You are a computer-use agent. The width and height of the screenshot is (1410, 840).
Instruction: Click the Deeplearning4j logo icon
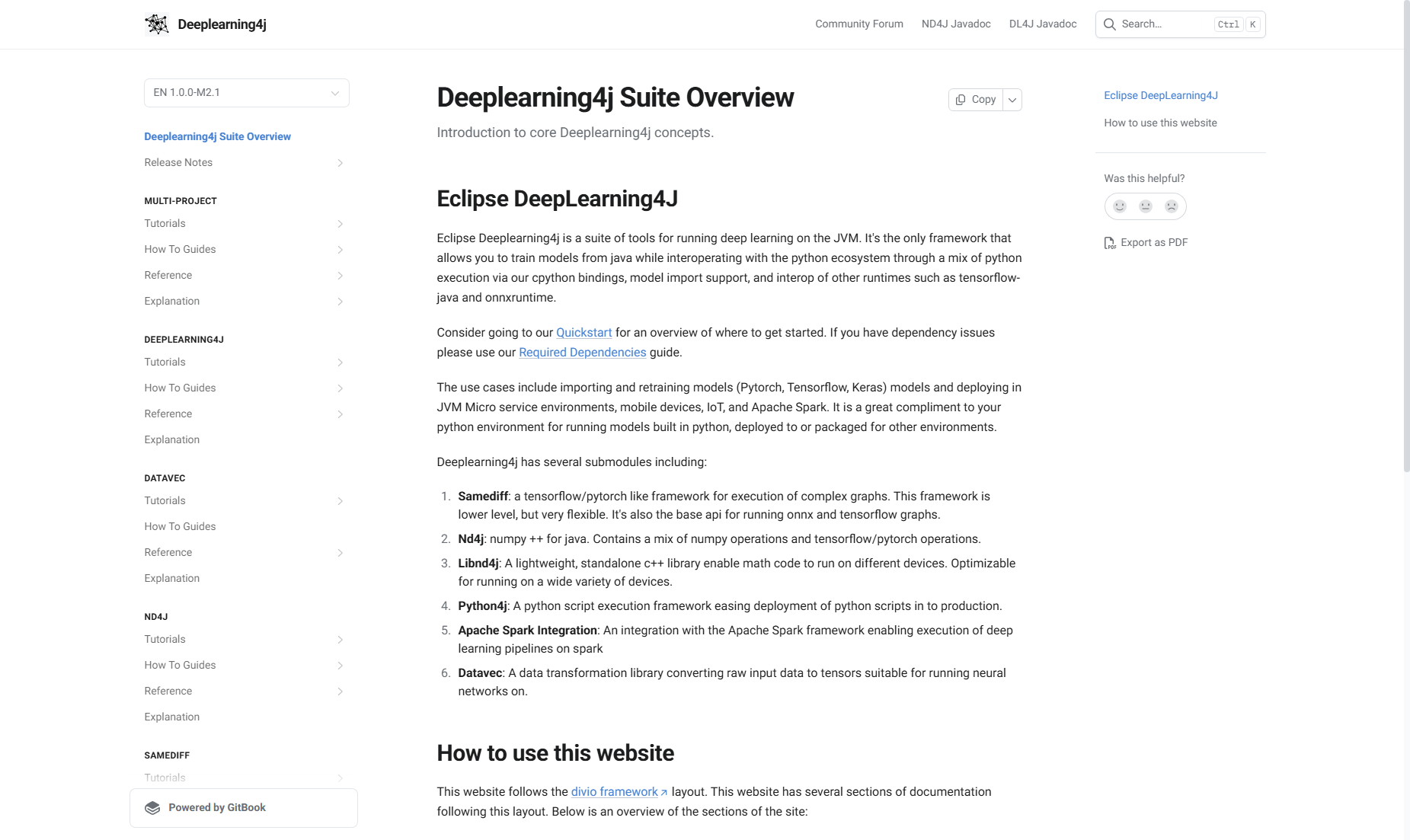pyautogui.click(x=157, y=24)
